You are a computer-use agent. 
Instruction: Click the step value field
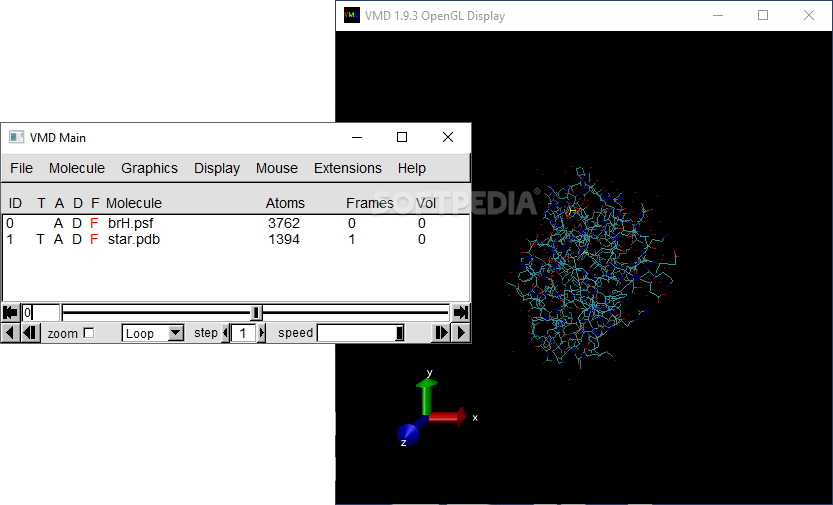(x=243, y=333)
